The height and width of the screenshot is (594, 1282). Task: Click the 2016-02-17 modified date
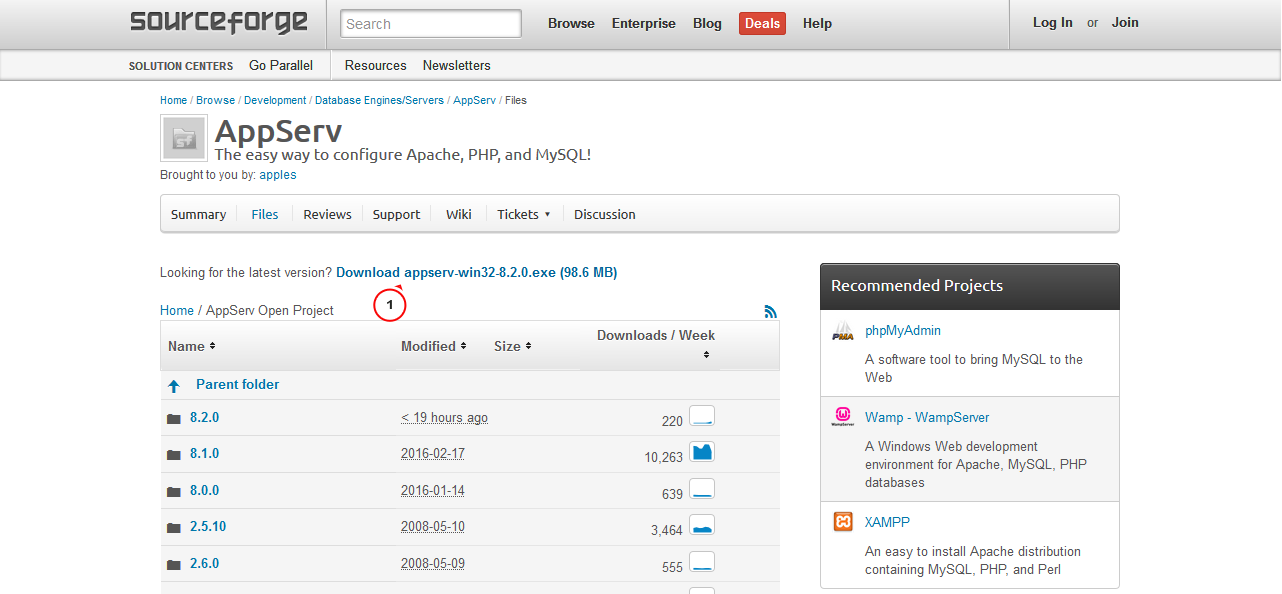click(433, 453)
